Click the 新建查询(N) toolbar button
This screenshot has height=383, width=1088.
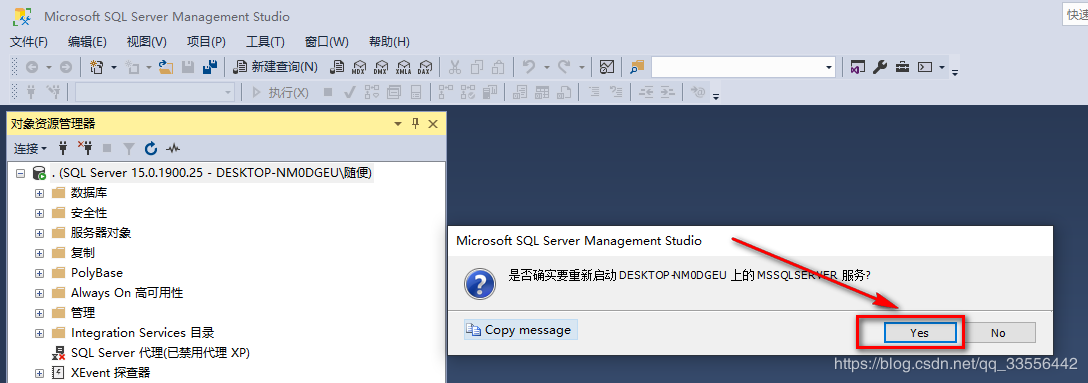[x=275, y=67]
